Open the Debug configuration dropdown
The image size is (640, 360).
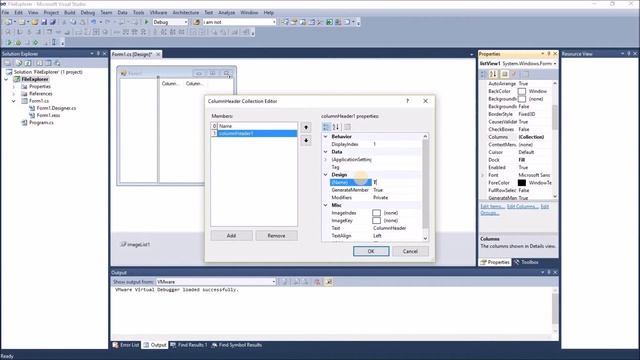(186, 22)
